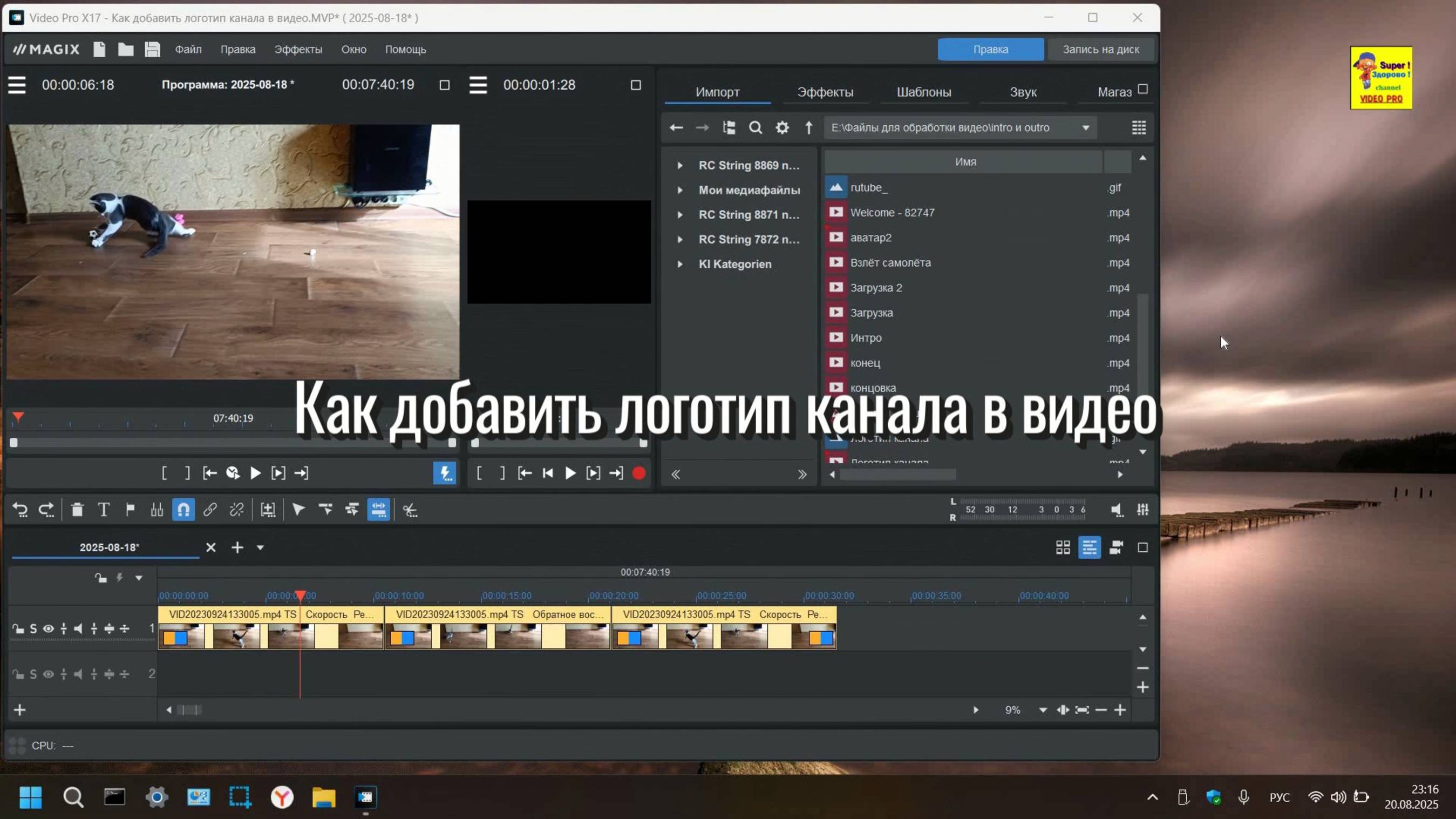Expand the Мои медиафайлы tree item
The image size is (1456, 819).
(x=680, y=190)
